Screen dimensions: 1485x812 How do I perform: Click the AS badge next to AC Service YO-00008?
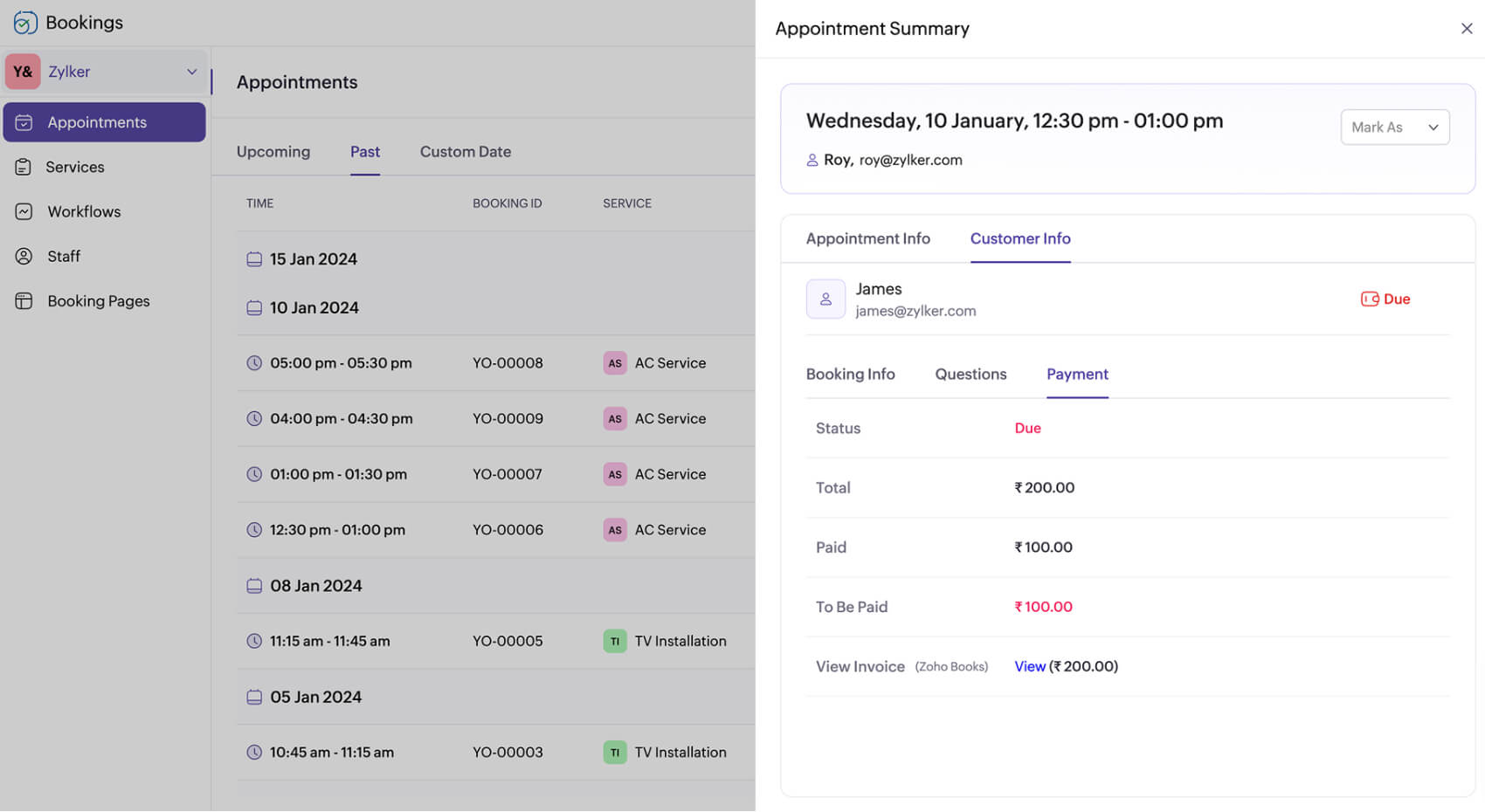pos(615,362)
